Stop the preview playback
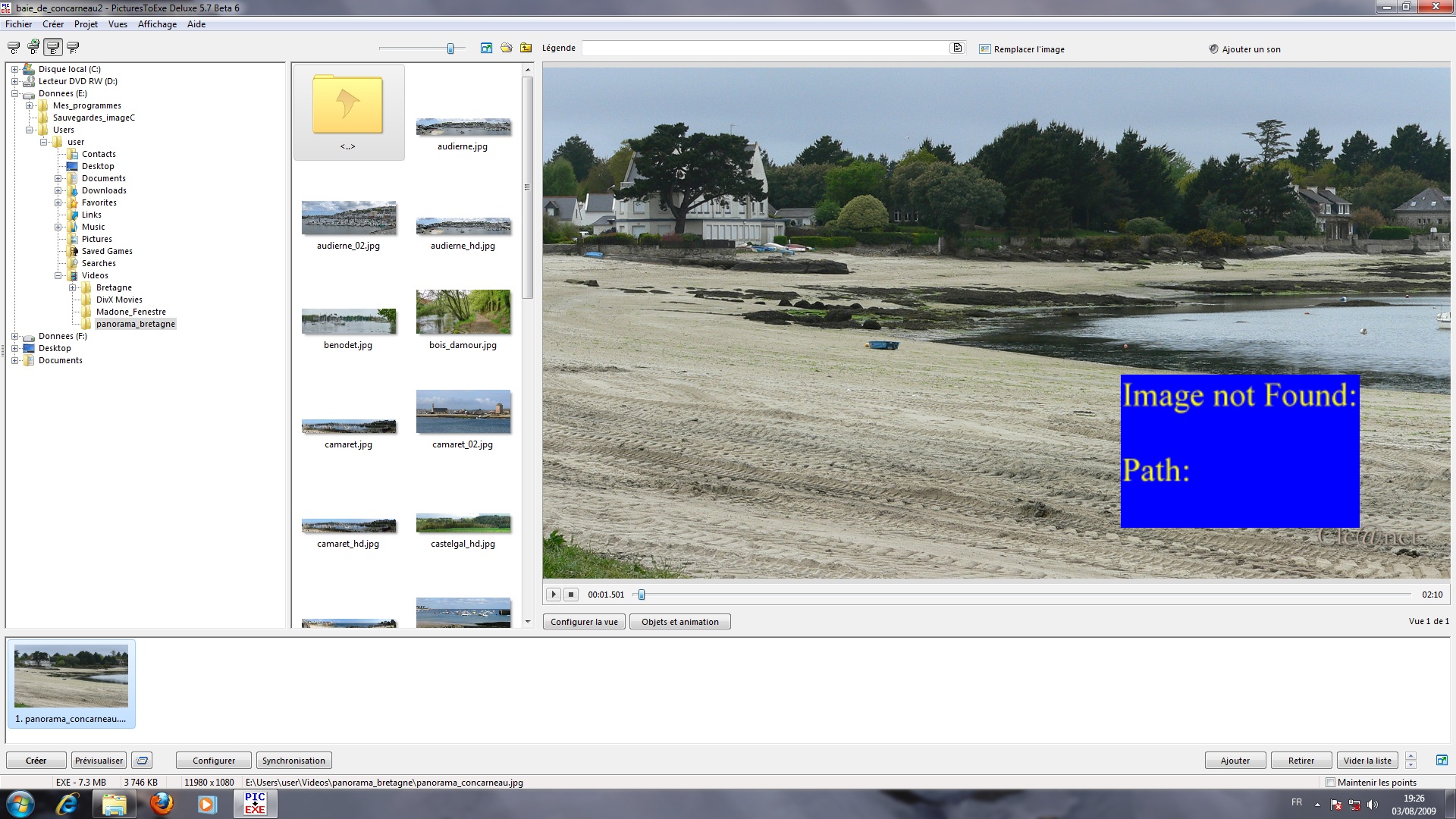 point(572,595)
